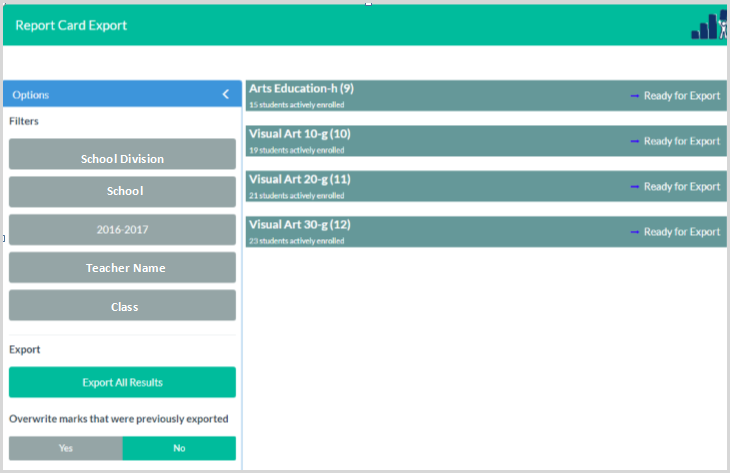This screenshot has height=473, width=730.
Task: Collapse the Options panel with the chevron
Action: 225,95
